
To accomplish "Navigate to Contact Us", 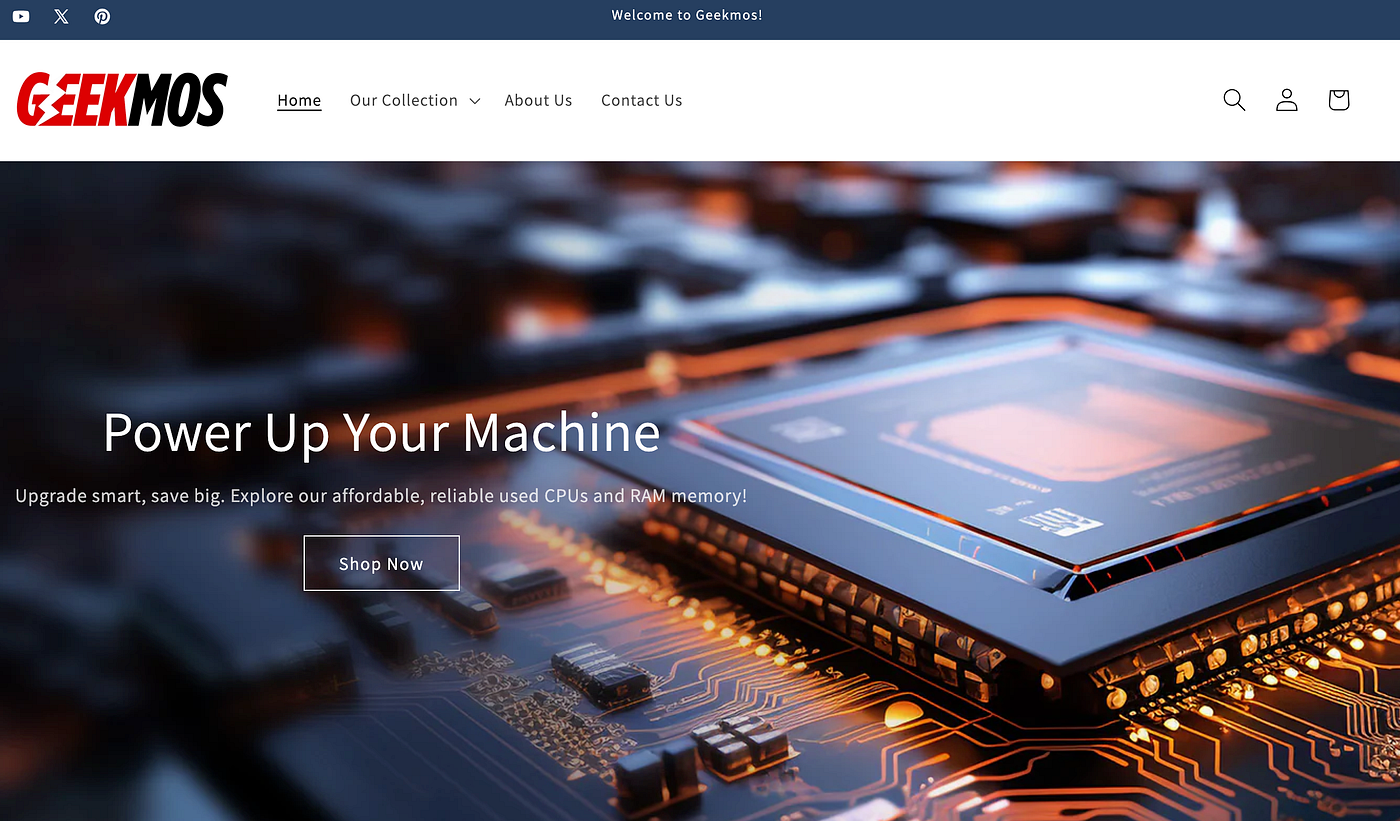I will coord(642,101).
